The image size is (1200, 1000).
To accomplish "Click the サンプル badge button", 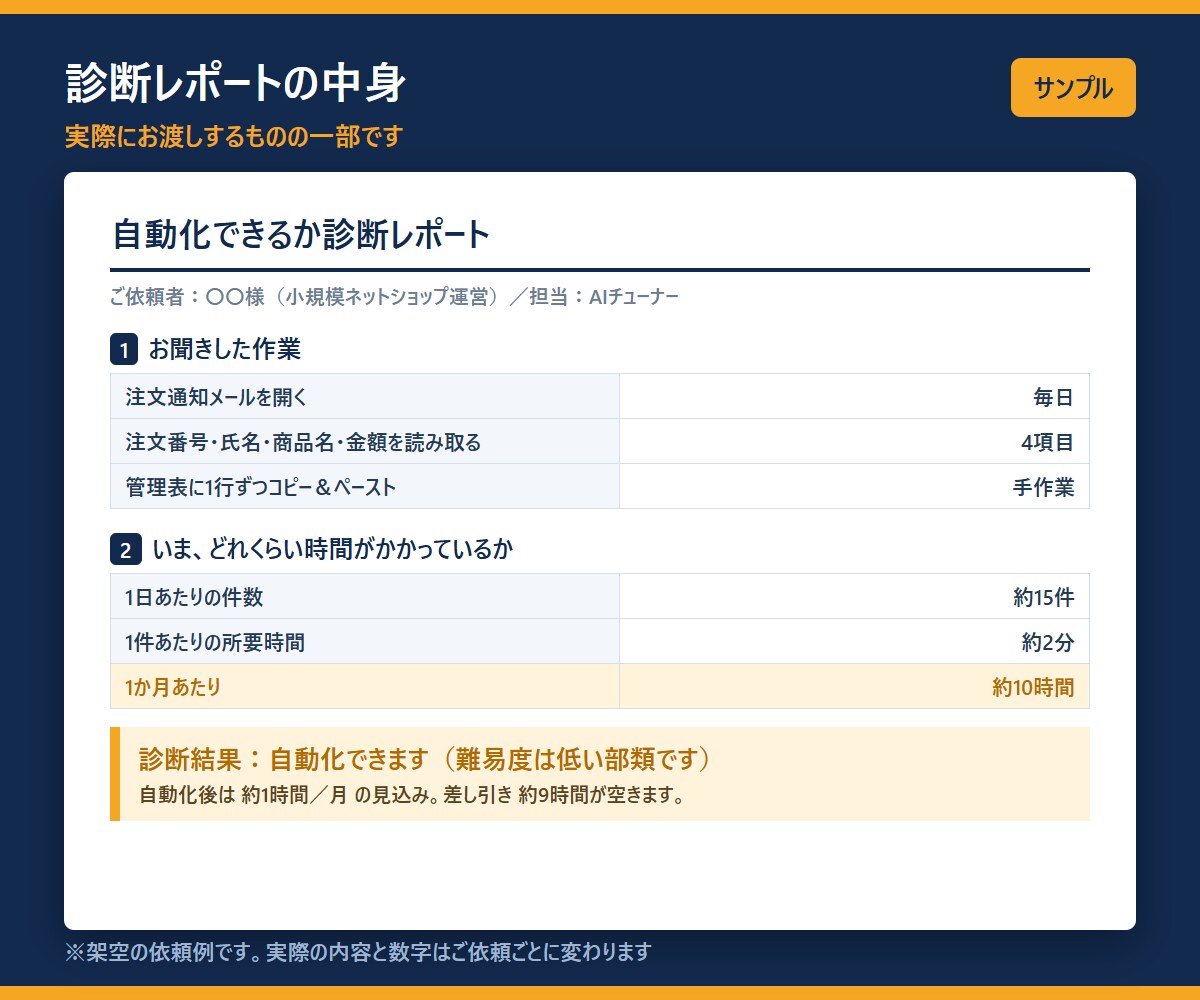I will point(1073,88).
